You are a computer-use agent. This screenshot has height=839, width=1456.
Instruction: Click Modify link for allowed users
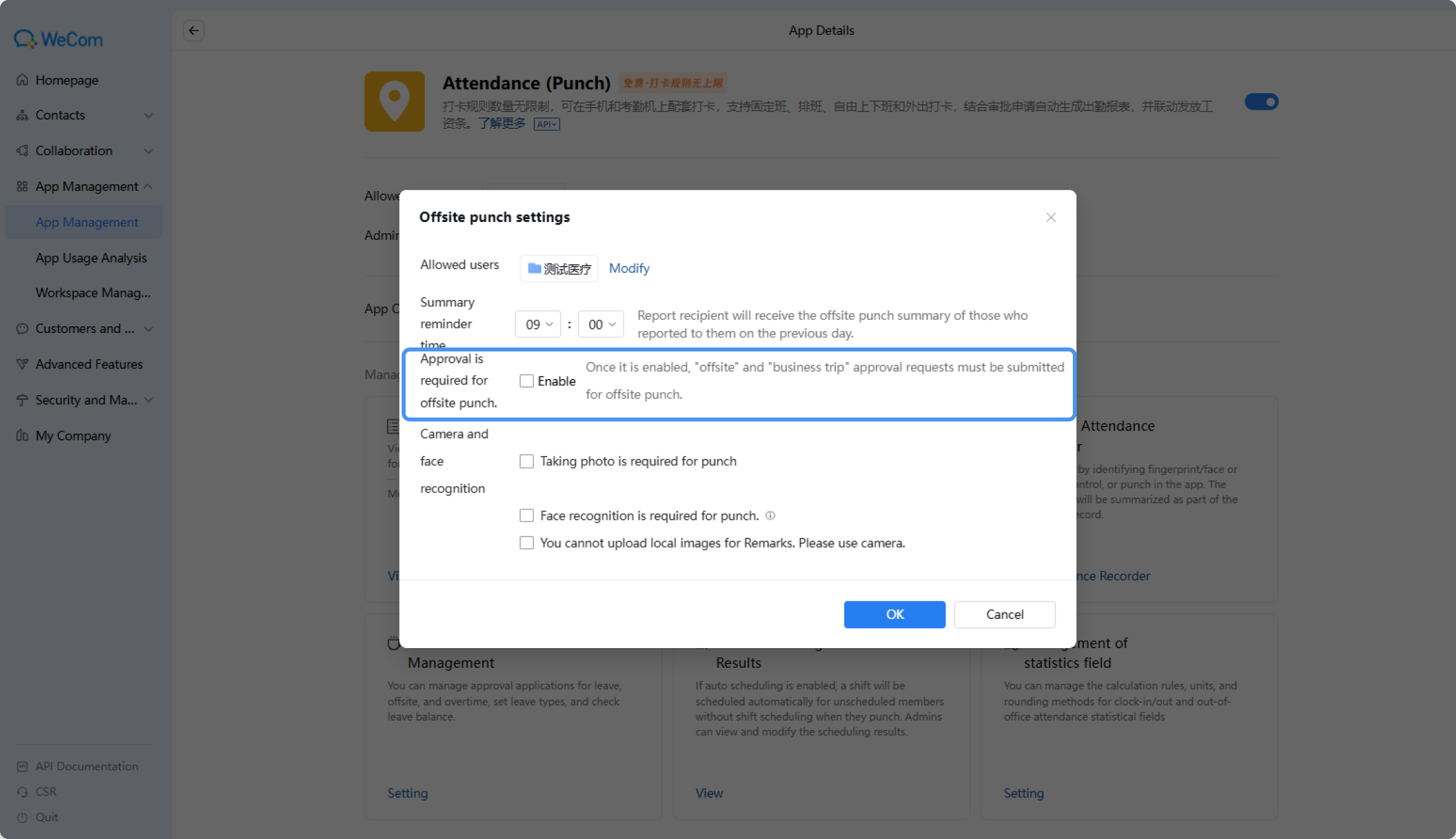[629, 268]
